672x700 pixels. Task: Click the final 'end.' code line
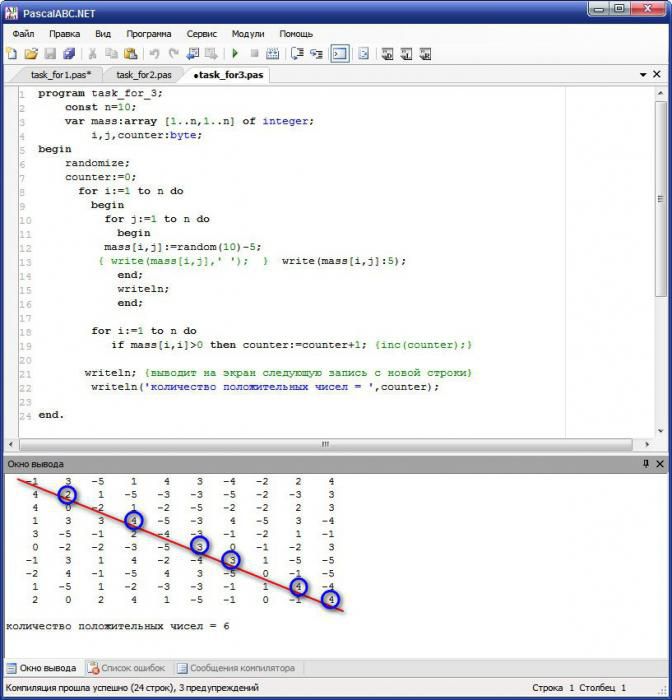coord(51,415)
